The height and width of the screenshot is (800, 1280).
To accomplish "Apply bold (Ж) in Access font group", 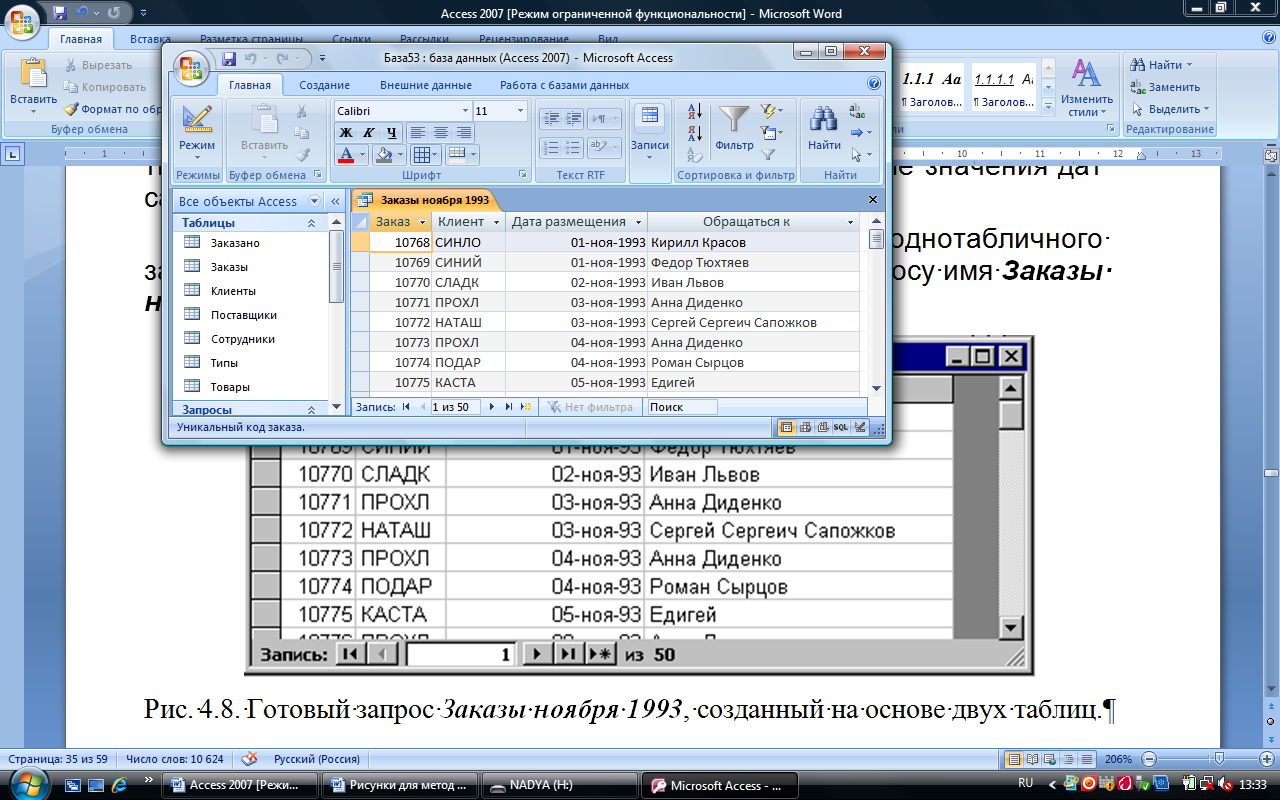I will (x=346, y=132).
